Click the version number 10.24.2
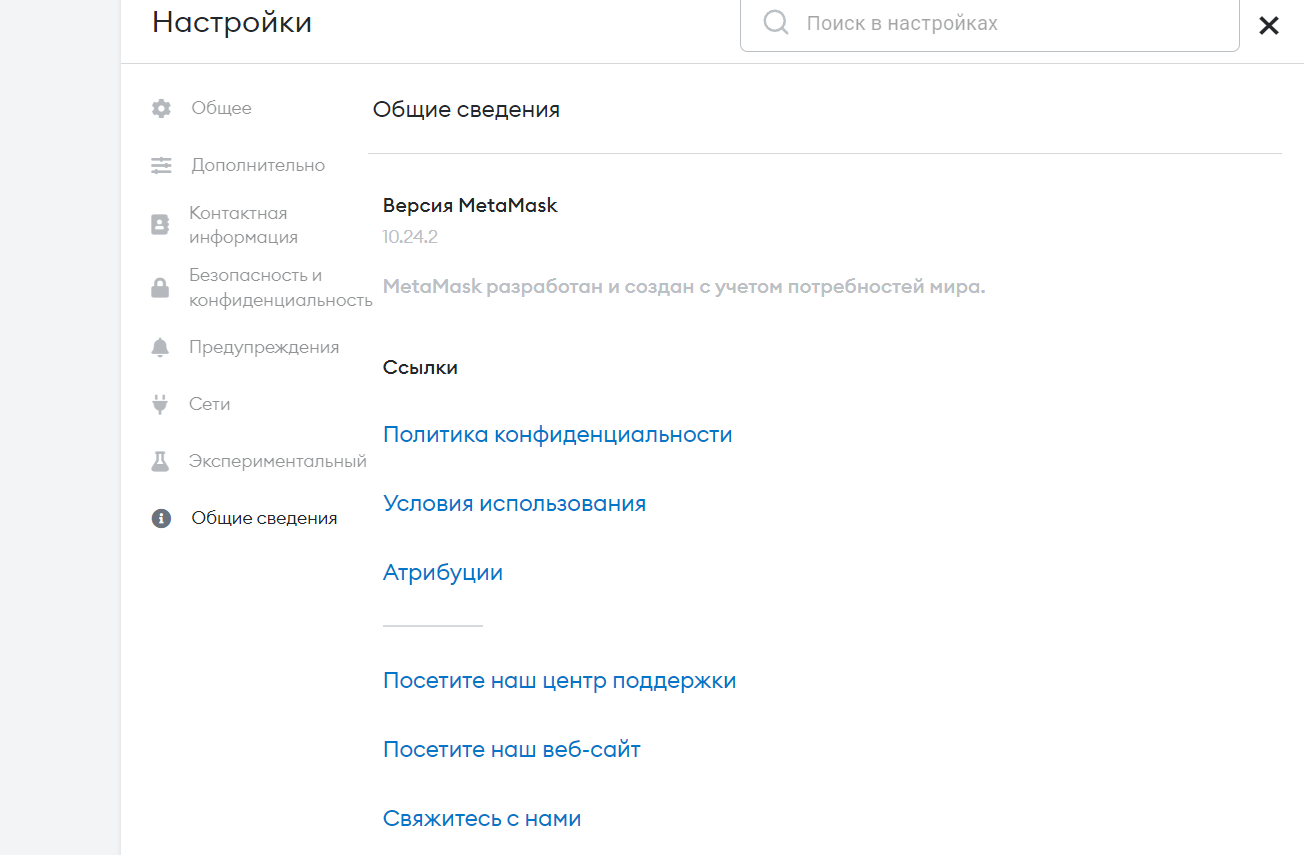This screenshot has width=1304, height=855. coord(410,237)
